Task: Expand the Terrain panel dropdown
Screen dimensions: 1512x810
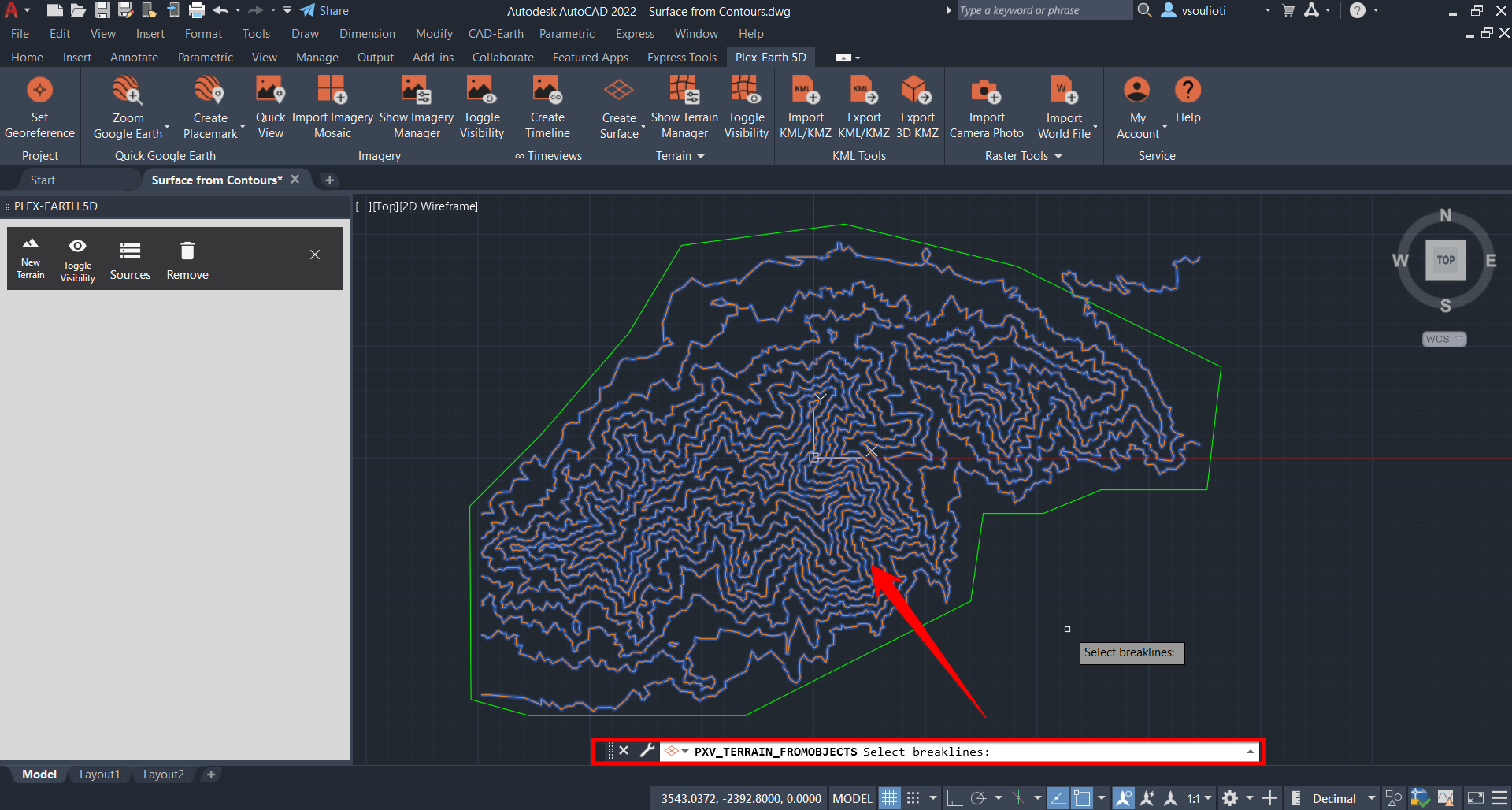Action: [x=700, y=156]
